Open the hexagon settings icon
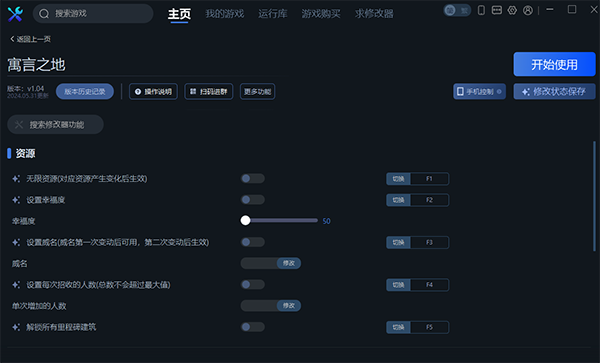The width and height of the screenshot is (600, 363). tap(512, 10)
